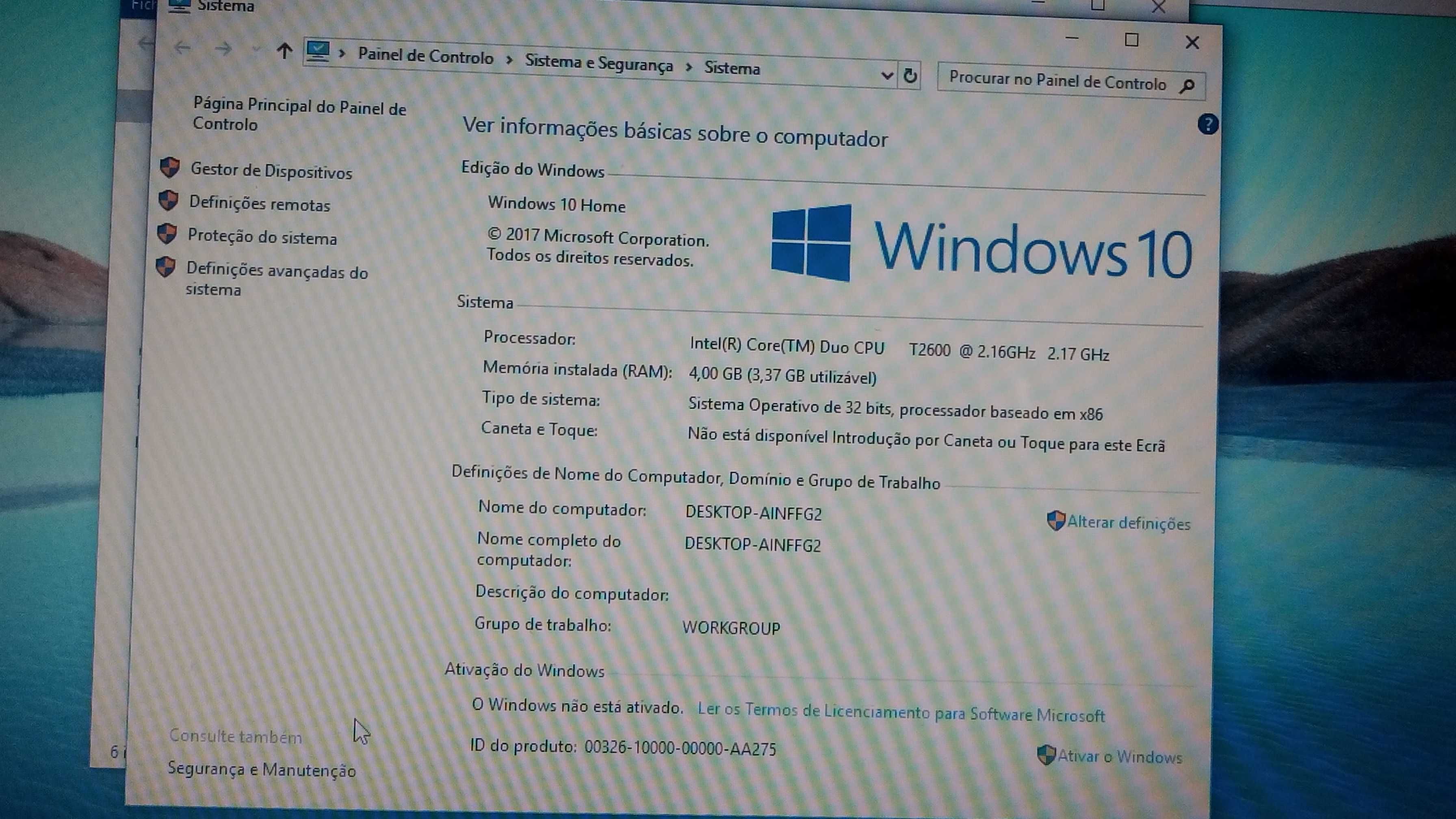
Task: Click the shield icon beside Gestor de Dispositivos
Action: coord(169,168)
